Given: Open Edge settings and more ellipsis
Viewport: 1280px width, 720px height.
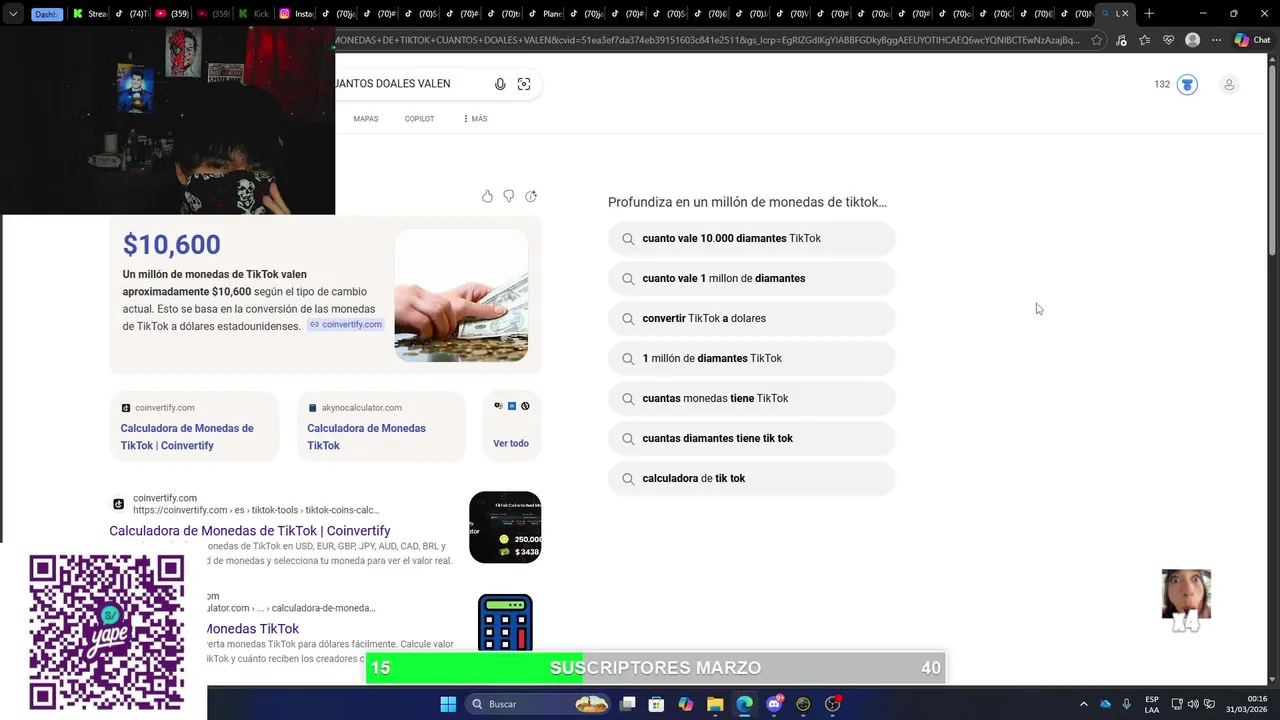Looking at the screenshot, I should click(1216, 40).
